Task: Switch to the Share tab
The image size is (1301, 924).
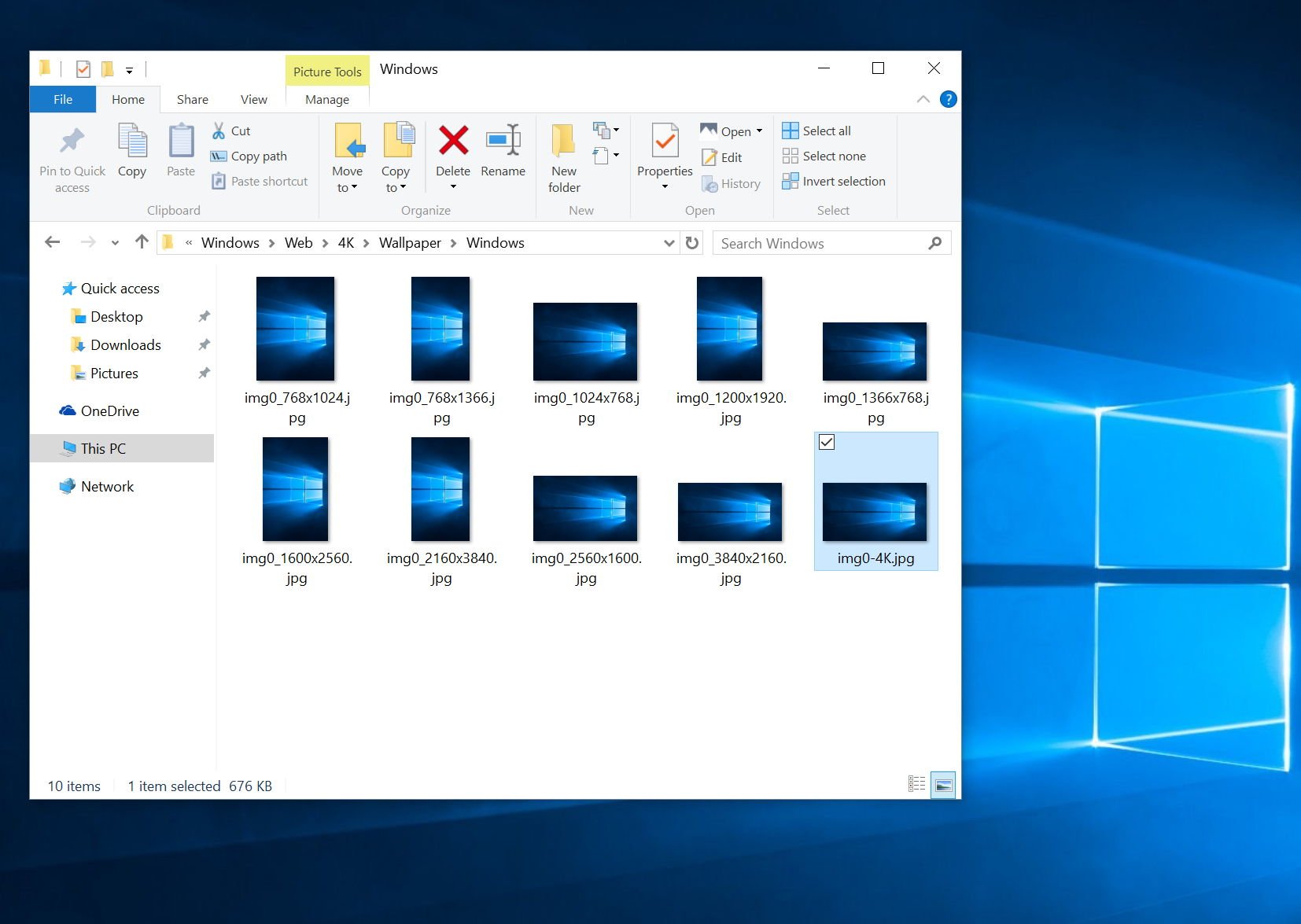Action: coord(193,99)
